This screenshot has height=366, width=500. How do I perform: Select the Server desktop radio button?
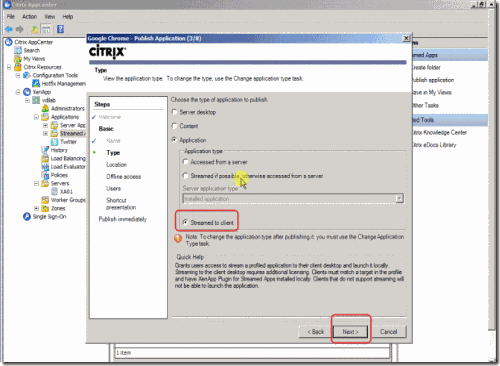pyautogui.click(x=174, y=112)
